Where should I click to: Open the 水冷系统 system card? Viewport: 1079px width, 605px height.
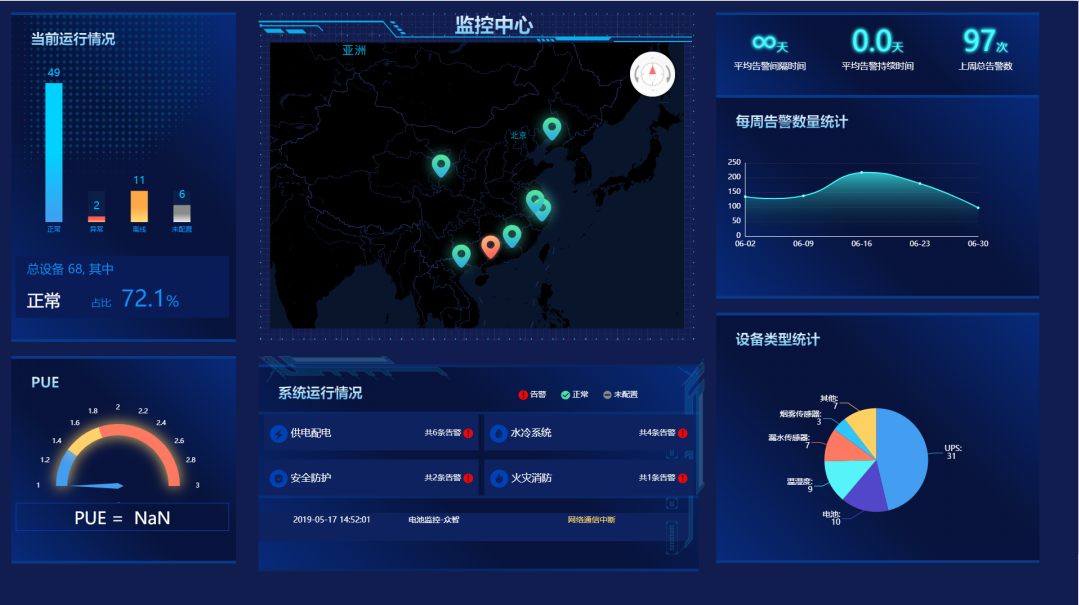(x=590, y=433)
